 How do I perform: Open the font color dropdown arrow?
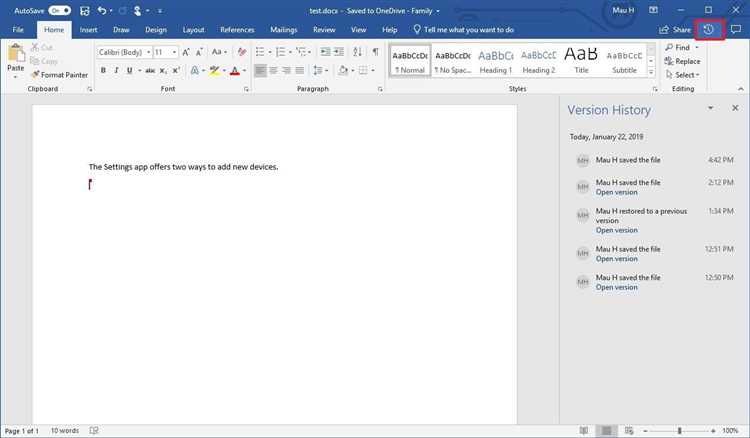point(244,71)
